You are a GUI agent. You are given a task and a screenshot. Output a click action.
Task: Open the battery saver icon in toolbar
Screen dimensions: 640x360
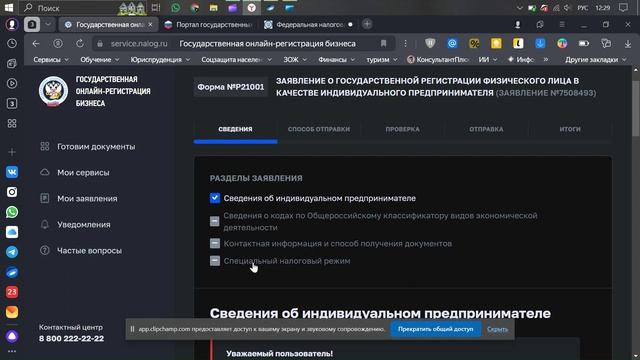click(x=584, y=43)
